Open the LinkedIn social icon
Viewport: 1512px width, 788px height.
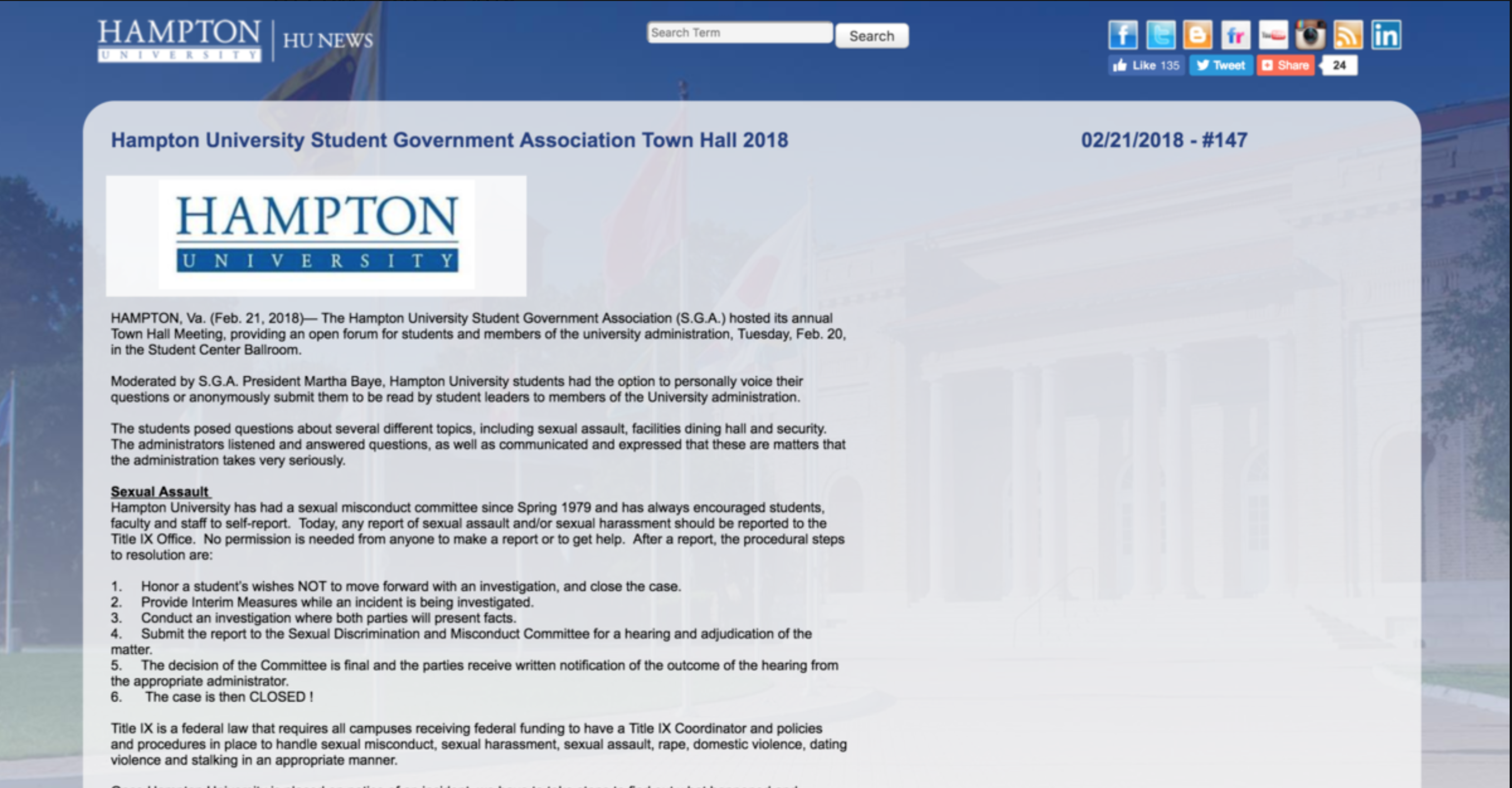[1386, 35]
